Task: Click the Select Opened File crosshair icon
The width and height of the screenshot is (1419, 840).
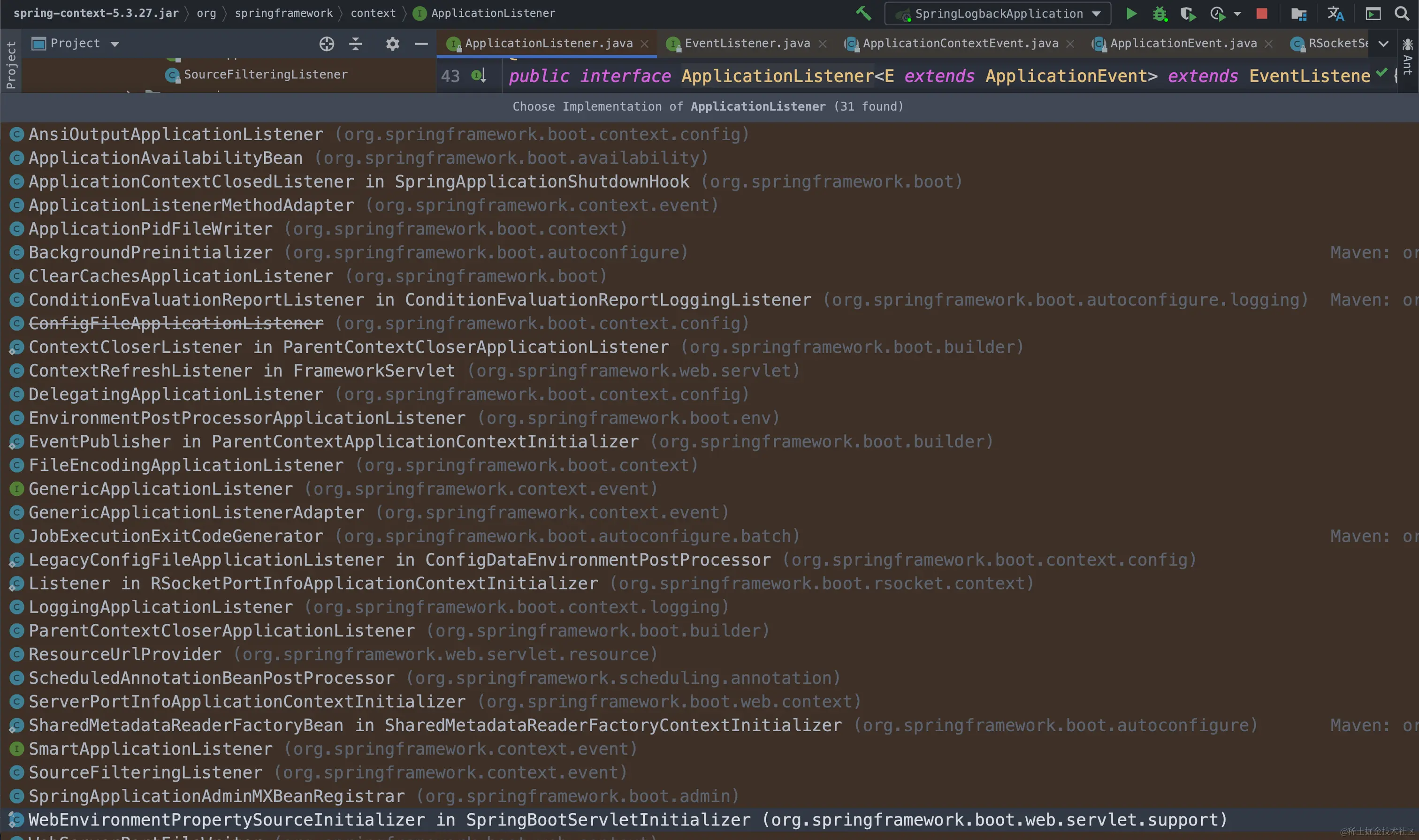Action: coord(327,44)
